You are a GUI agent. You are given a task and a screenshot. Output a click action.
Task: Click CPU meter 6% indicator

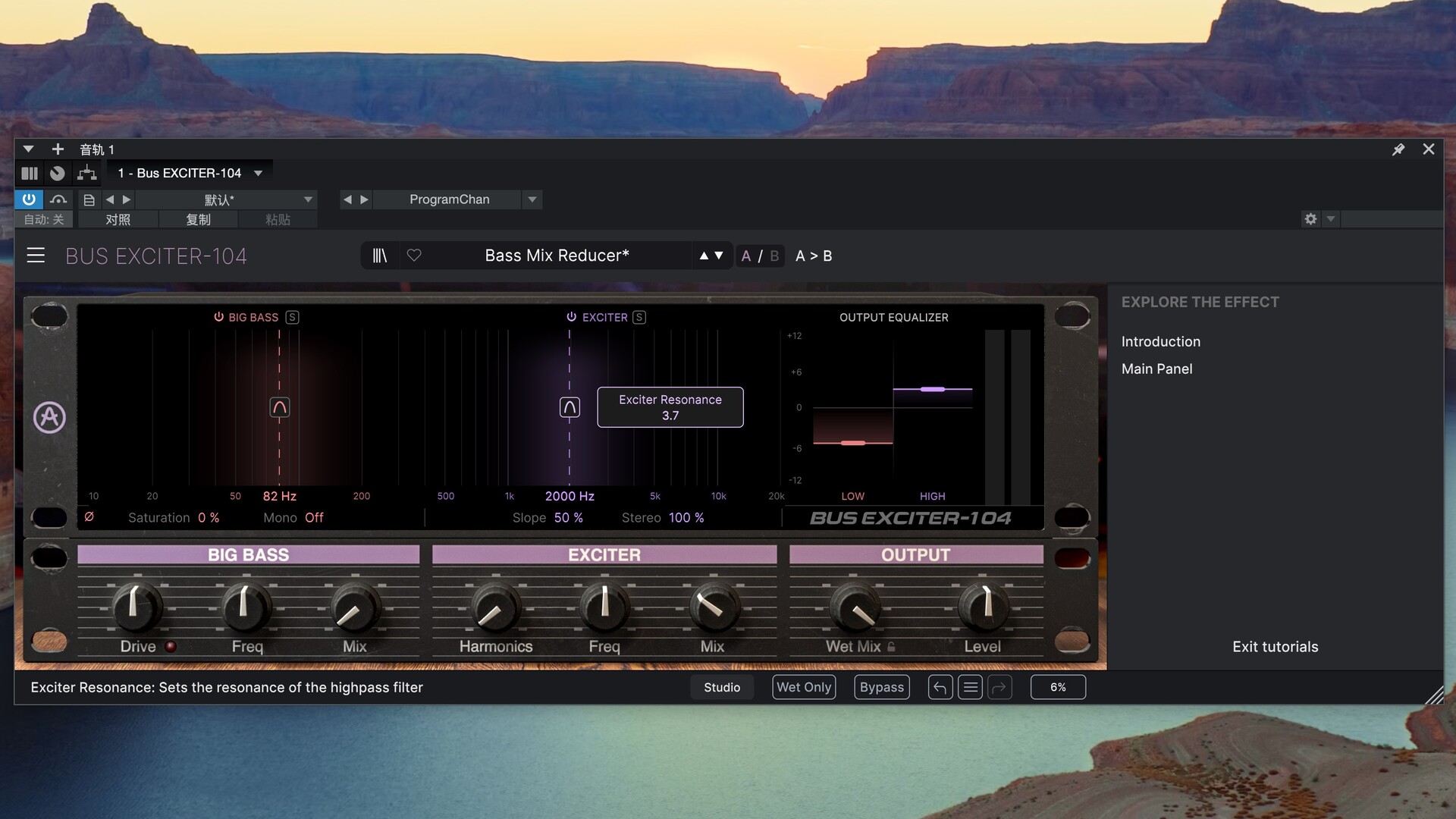tap(1058, 687)
